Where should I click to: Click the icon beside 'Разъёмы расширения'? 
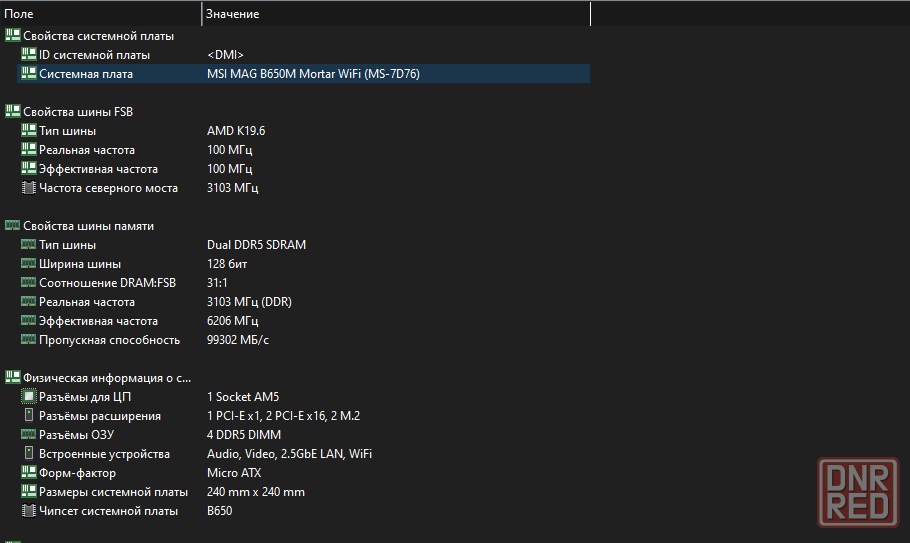tap(28, 416)
